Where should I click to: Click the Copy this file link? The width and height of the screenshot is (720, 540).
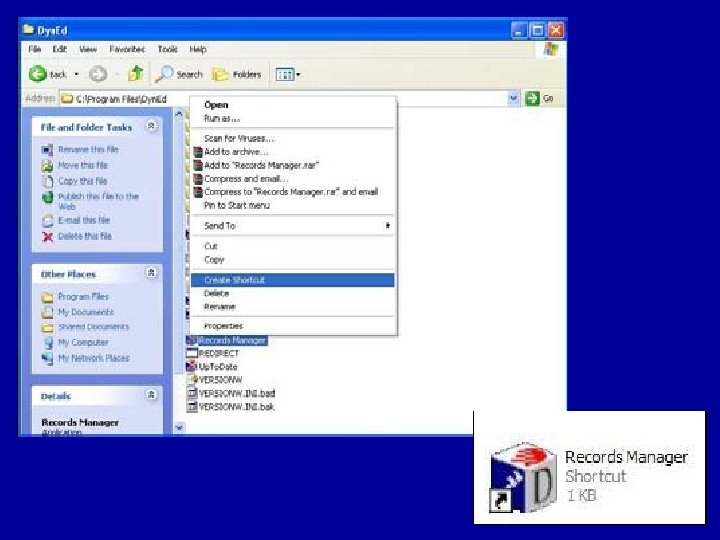click(x=83, y=181)
